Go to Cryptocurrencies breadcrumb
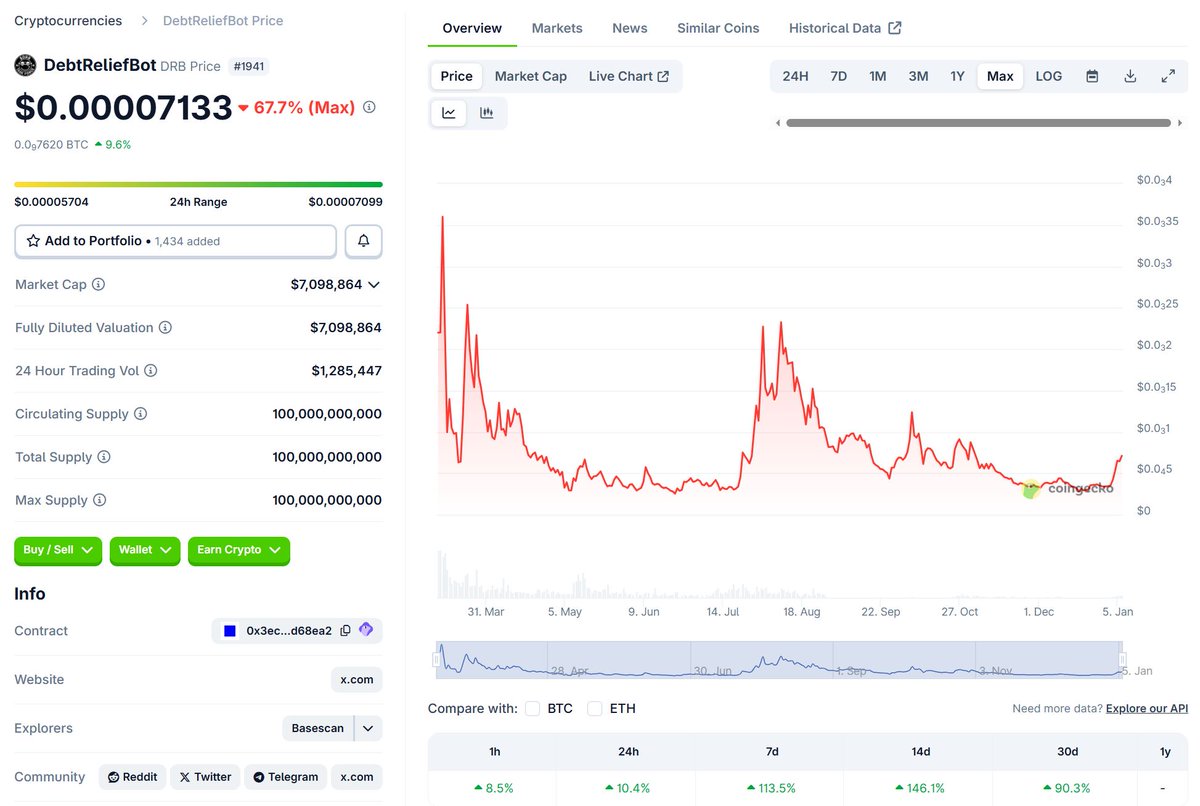Image resolution: width=1200 pixels, height=806 pixels. pos(68,21)
